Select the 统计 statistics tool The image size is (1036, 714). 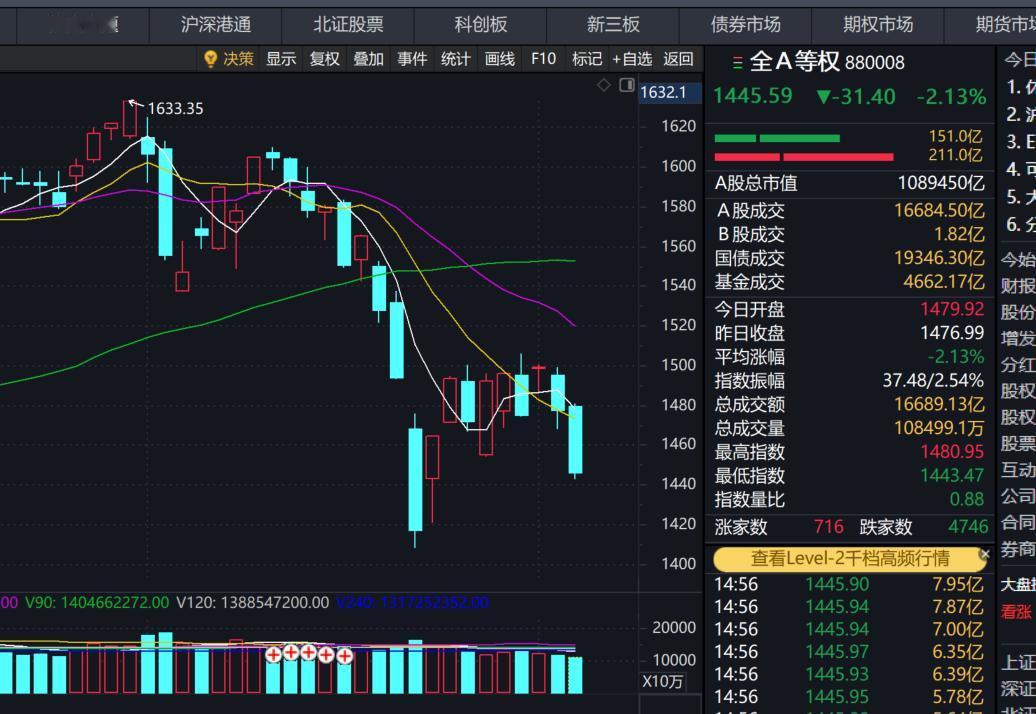[x=455, y=59]
